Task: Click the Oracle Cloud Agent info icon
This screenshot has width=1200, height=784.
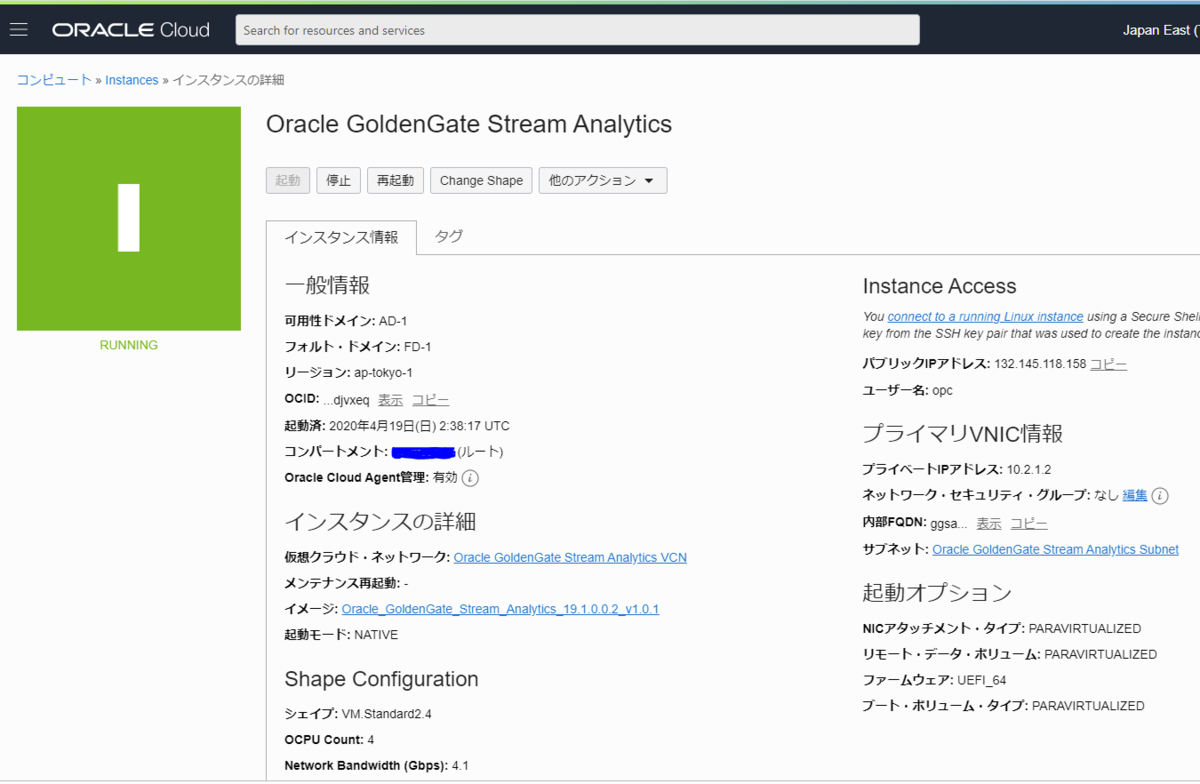Action: point(470,478)
